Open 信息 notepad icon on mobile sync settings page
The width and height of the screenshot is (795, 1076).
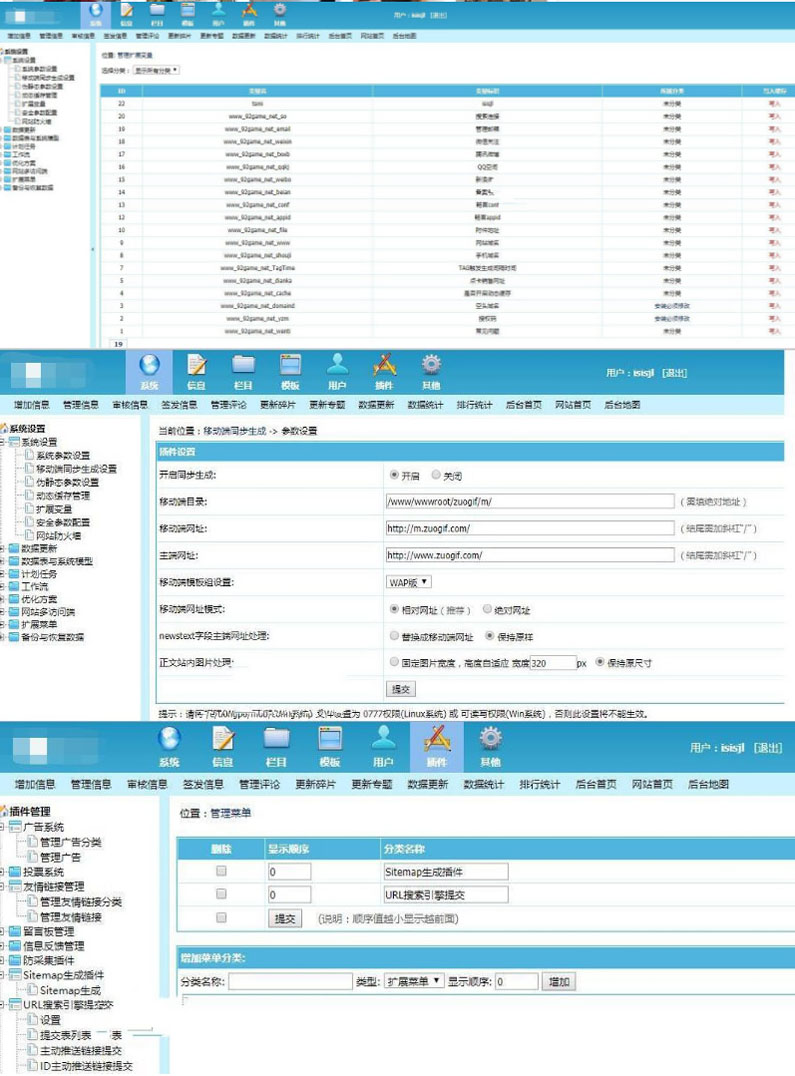pos(196,371)
